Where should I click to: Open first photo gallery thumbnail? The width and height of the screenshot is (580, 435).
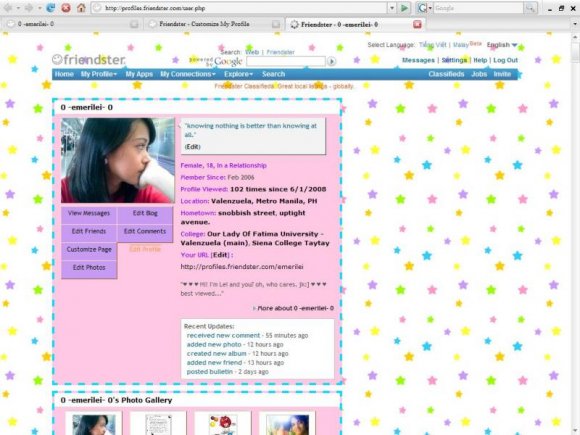pos(94,424)
